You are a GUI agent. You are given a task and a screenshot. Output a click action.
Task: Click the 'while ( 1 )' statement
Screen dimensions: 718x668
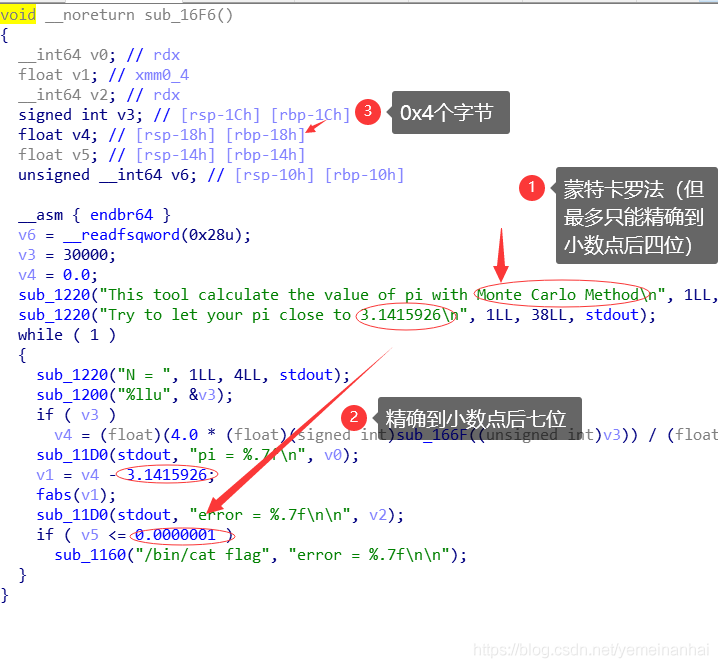pyautogui.click(x=67, y=335)
